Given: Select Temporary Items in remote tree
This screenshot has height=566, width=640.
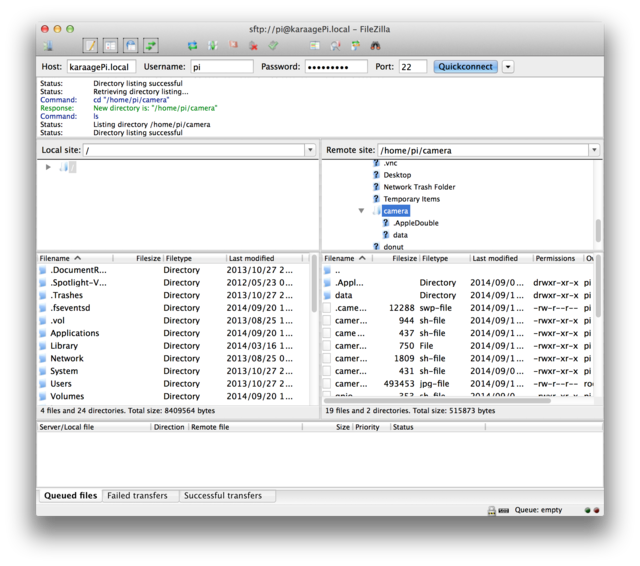Looking at the screenshot, I should pyautogui.click(x=411, y=199).
